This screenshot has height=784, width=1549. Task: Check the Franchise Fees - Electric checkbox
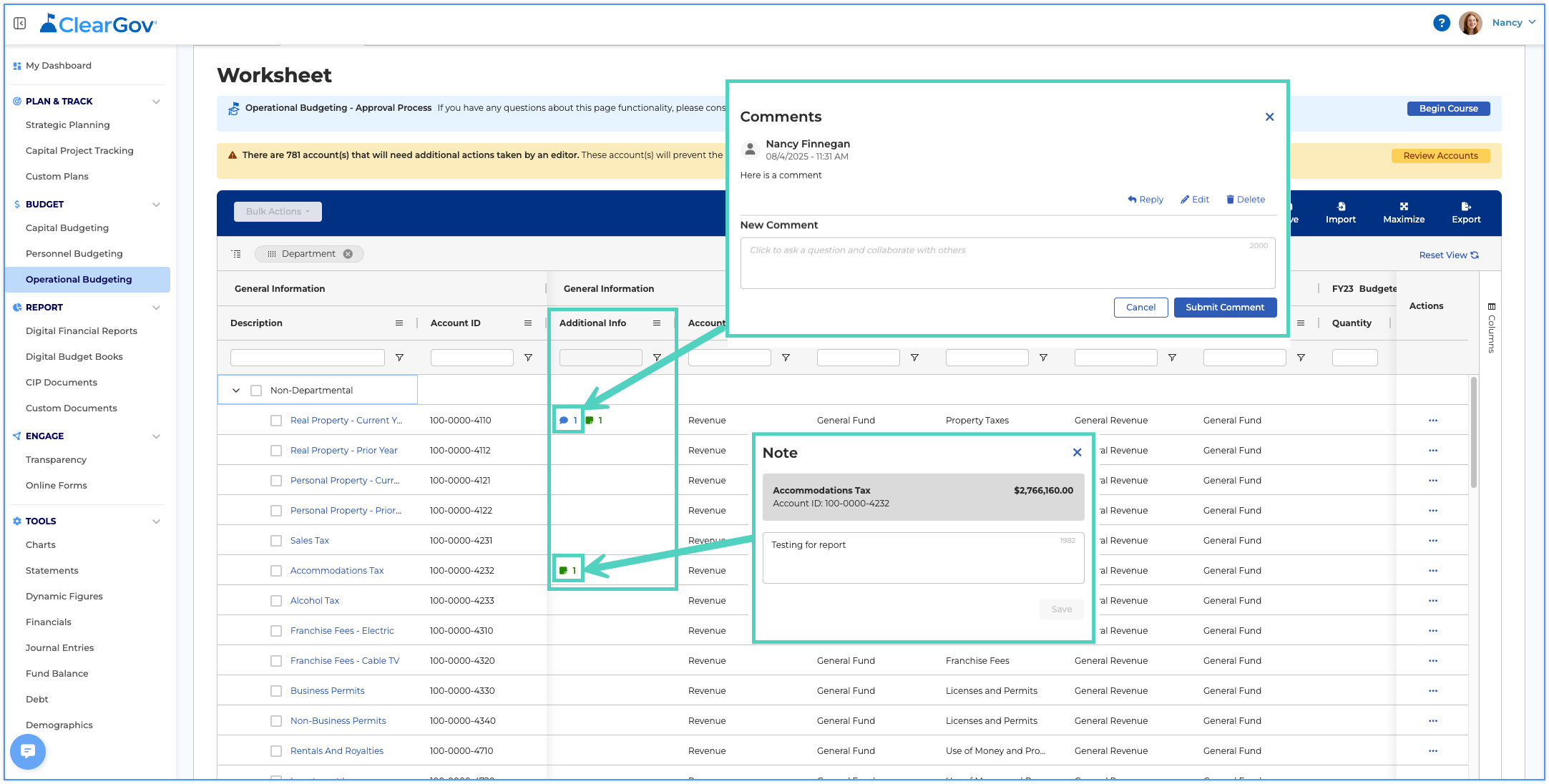tap(276, 631)
